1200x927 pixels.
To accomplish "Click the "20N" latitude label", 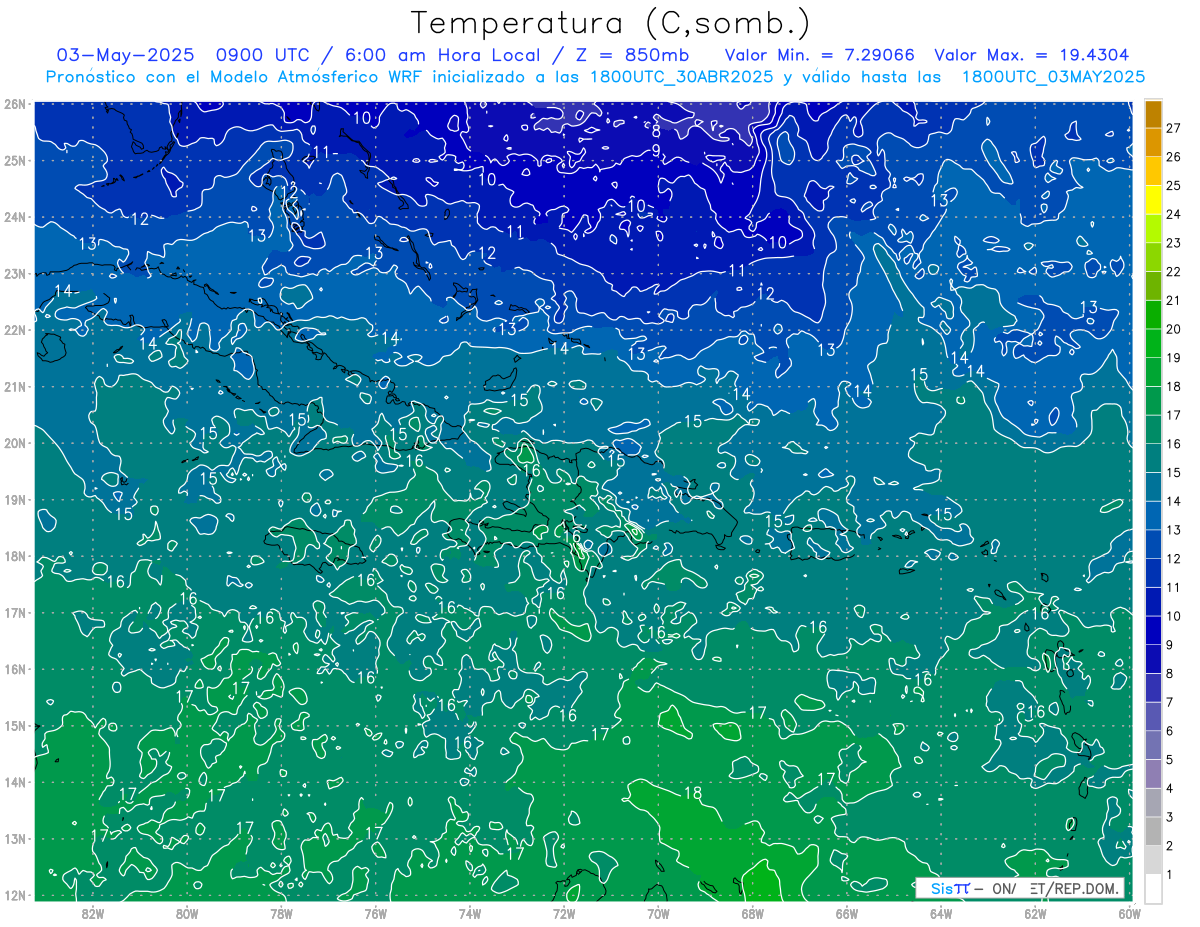I will click(14, 443).
